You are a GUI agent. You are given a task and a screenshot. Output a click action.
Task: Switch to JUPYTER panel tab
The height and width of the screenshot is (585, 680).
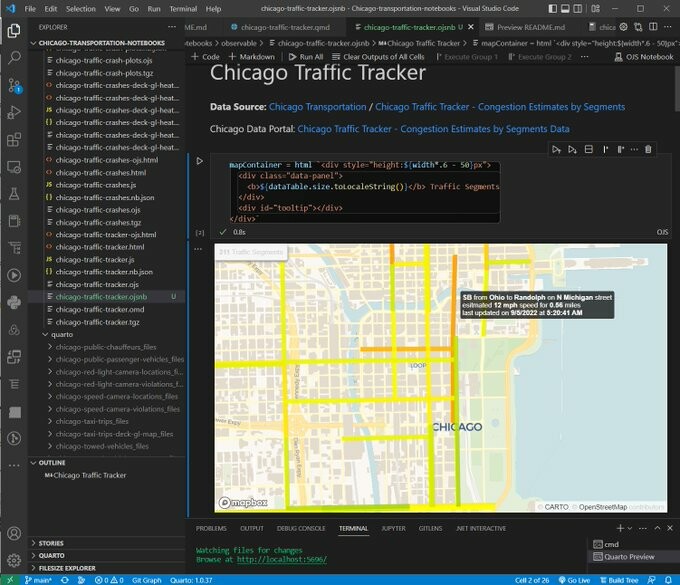click(x=393, y=528)
